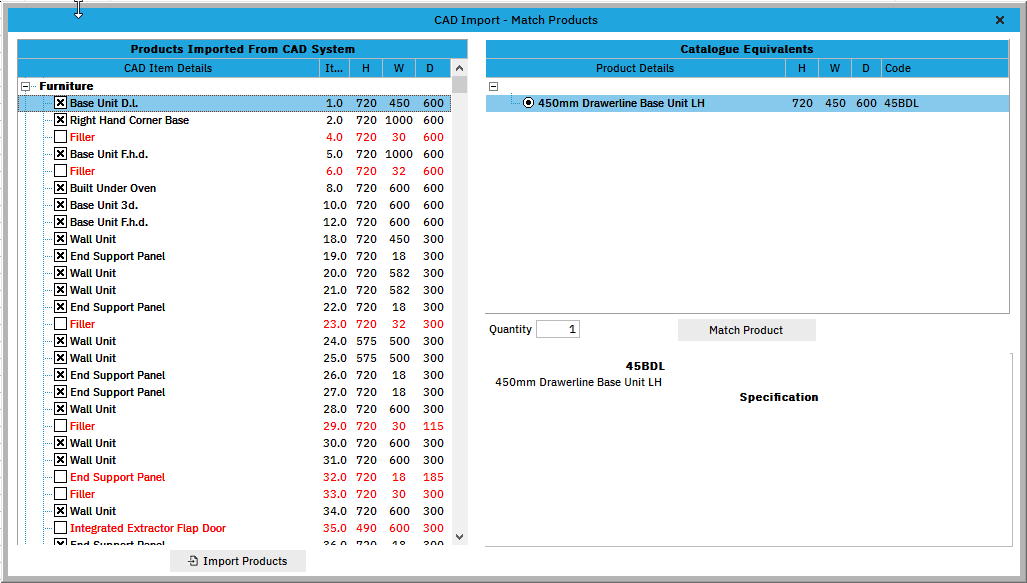1027x583 pixels.
Task: Click the Furniture root tree label
Action: click(66, 86)
